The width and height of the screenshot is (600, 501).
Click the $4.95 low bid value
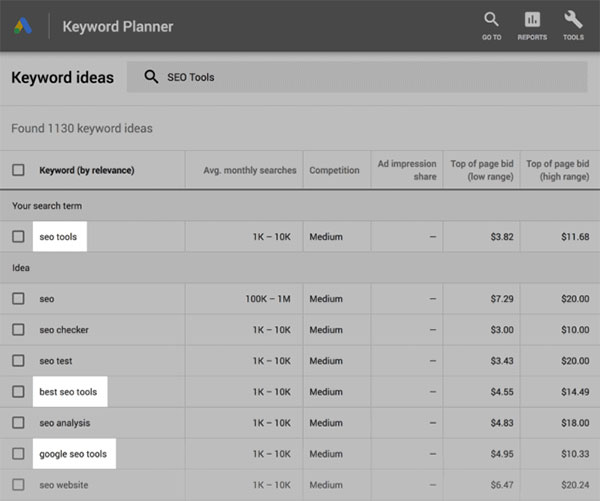502,454
